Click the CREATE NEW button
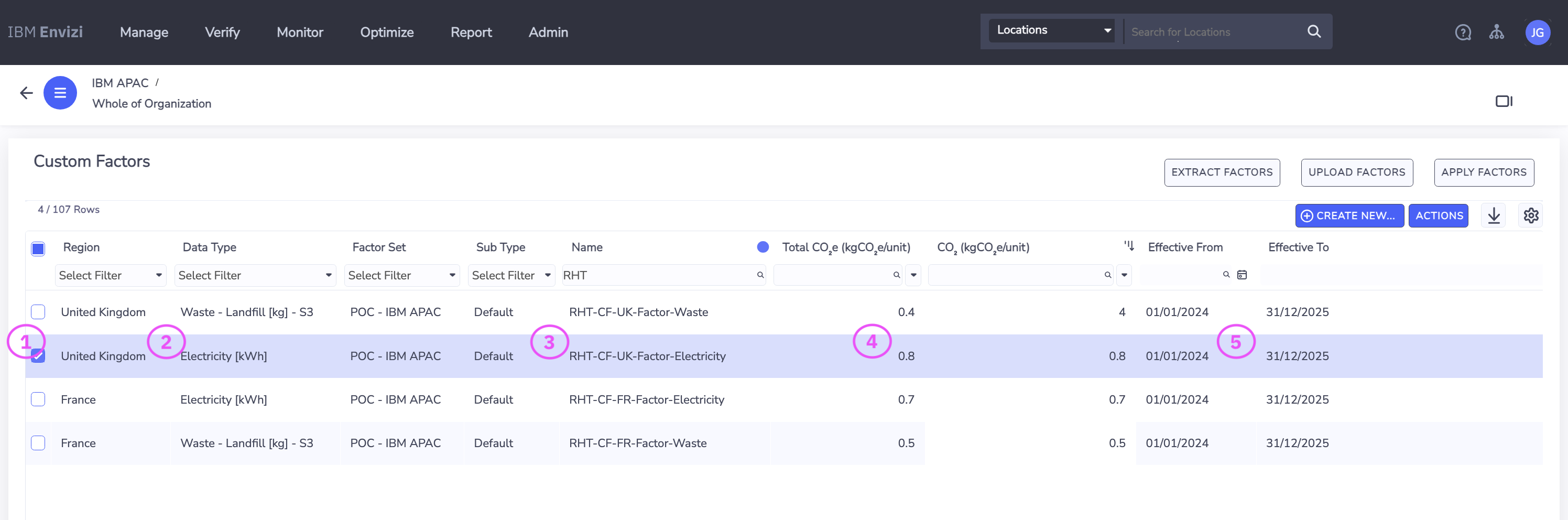 coord(1349,215)
